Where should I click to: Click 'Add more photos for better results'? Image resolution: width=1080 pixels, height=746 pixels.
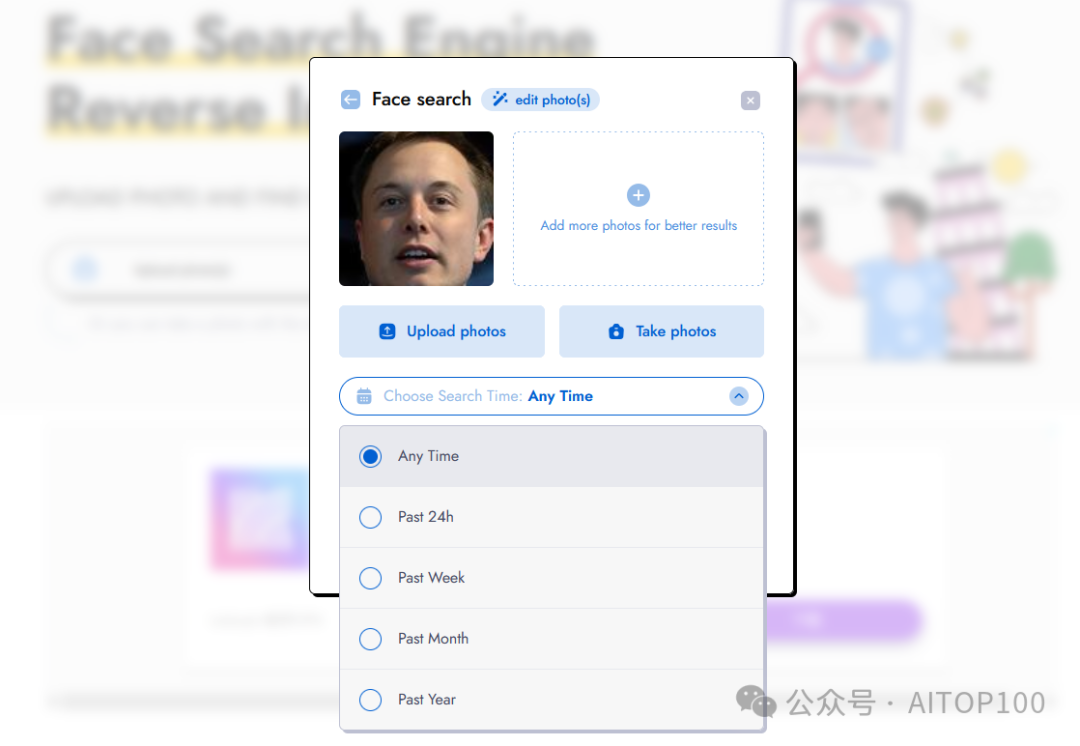[x=638, y=226]
